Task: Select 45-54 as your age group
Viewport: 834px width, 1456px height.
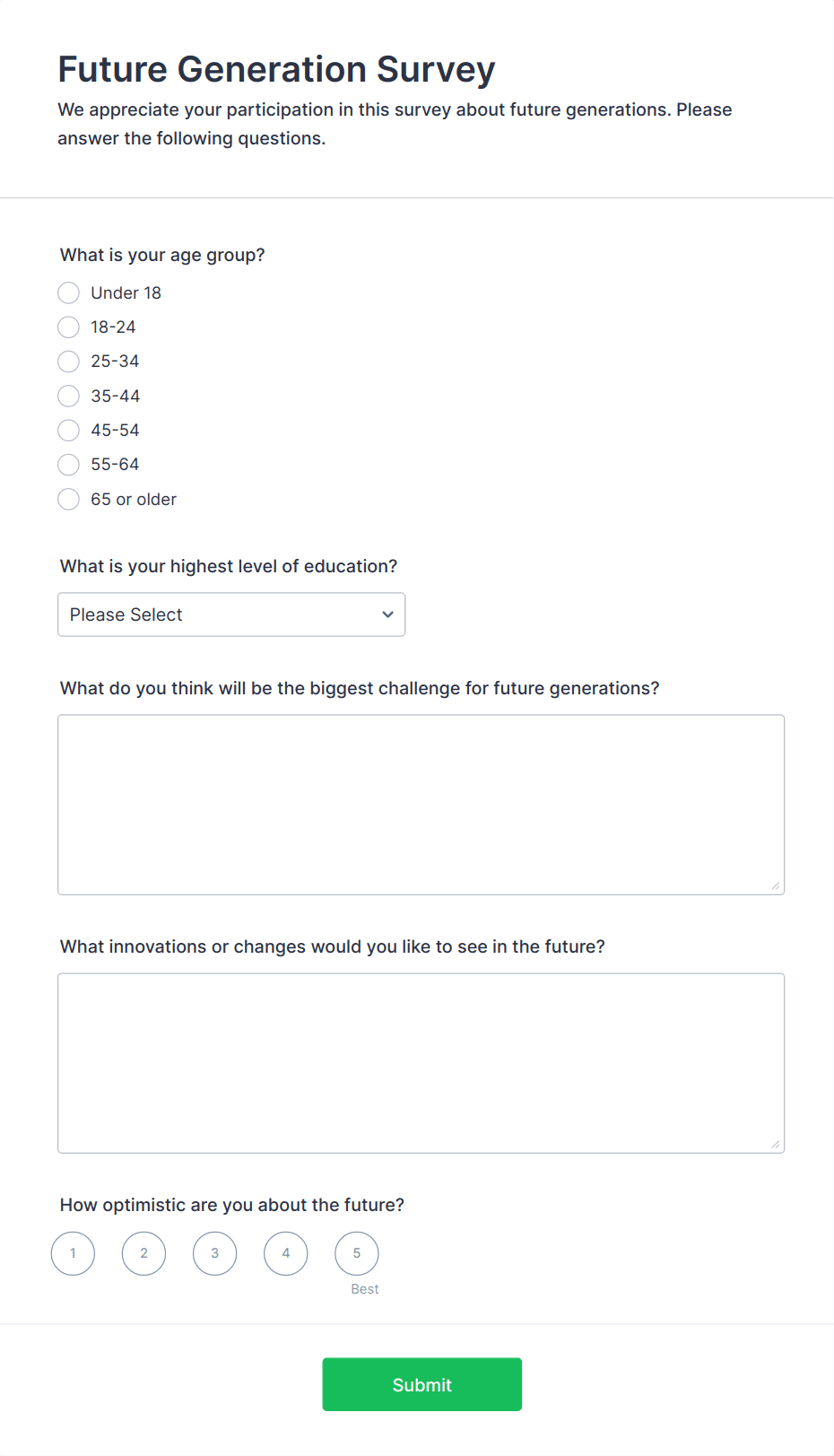Action: pos(69,431)
